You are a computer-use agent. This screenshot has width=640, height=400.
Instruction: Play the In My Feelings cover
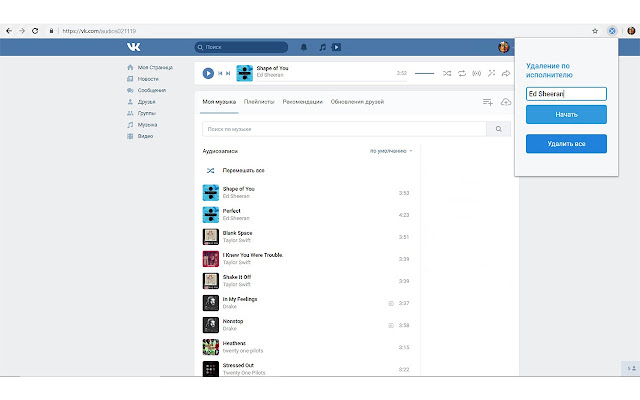pos(211,303)
